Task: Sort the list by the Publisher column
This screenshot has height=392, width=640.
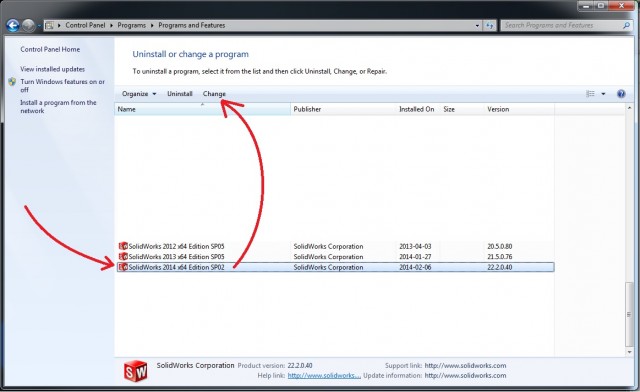Action: 343,109
